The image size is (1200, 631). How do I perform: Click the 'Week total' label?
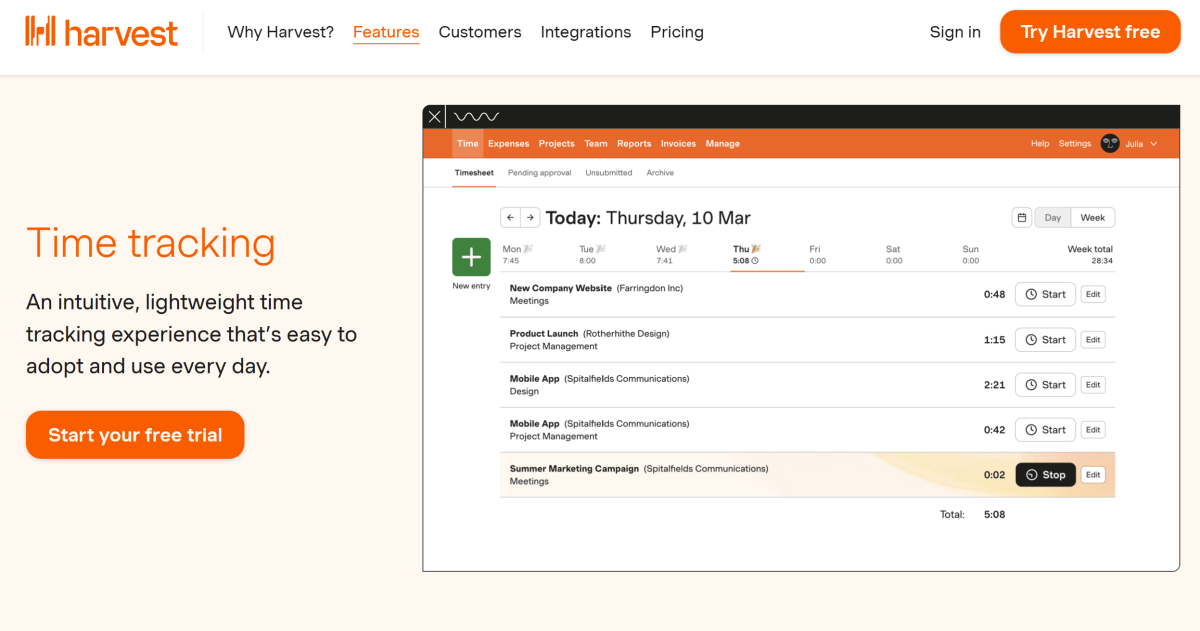(1090, 249)
